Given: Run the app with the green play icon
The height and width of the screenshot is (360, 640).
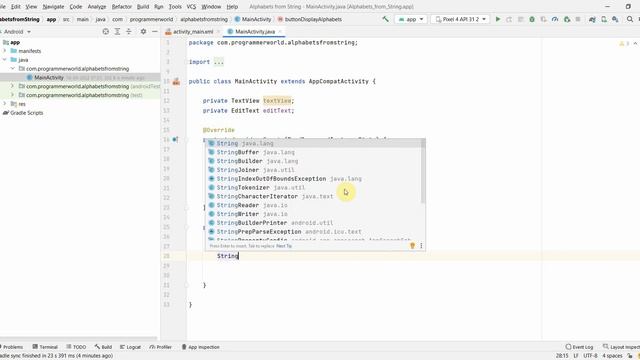Looking at the screenshot, I should point(498,19).
